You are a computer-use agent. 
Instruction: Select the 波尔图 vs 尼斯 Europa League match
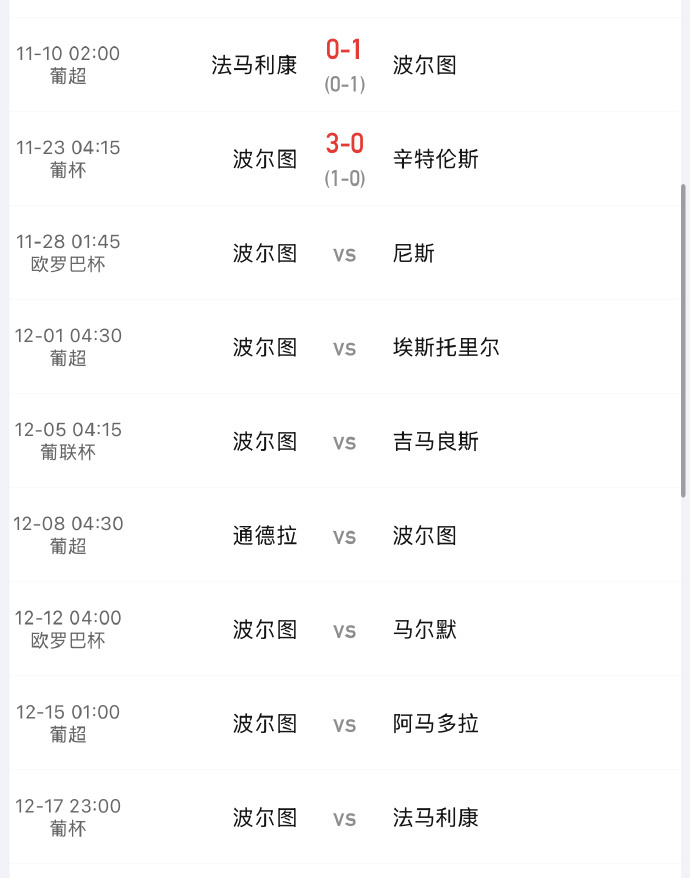[x=345, y=253]
